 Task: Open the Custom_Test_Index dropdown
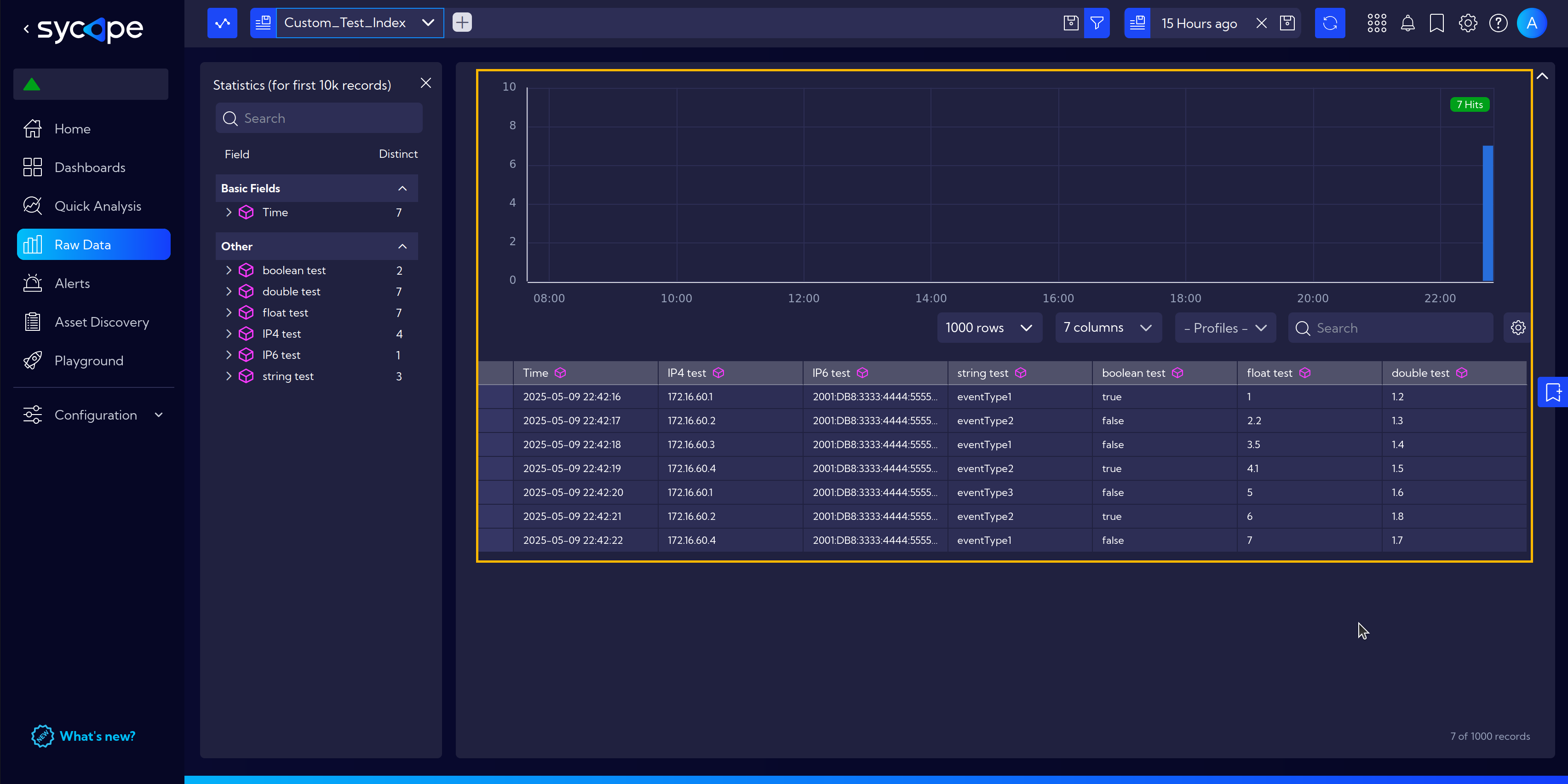click(360, 23)
